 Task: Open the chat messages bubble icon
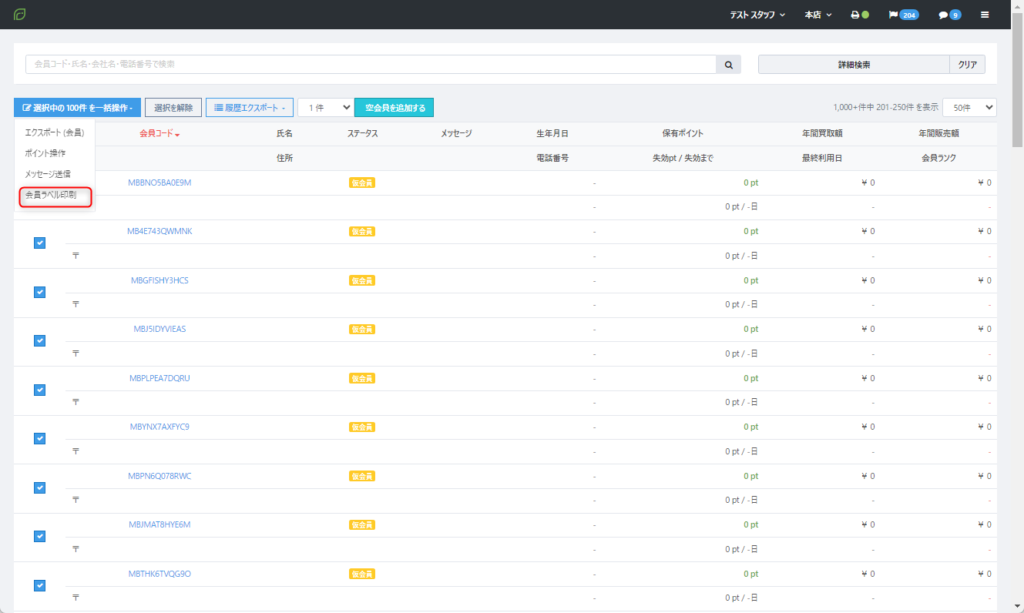coord(949,15)
